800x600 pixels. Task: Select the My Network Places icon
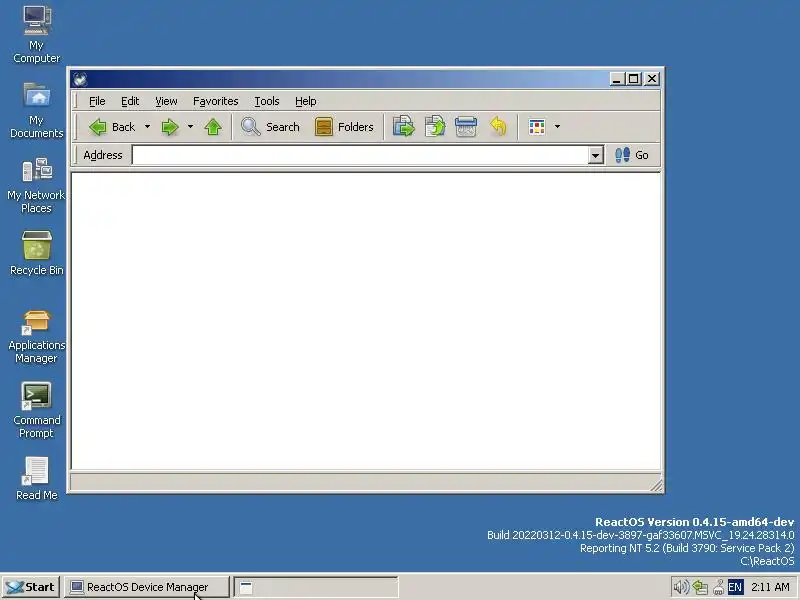(36, 186)
